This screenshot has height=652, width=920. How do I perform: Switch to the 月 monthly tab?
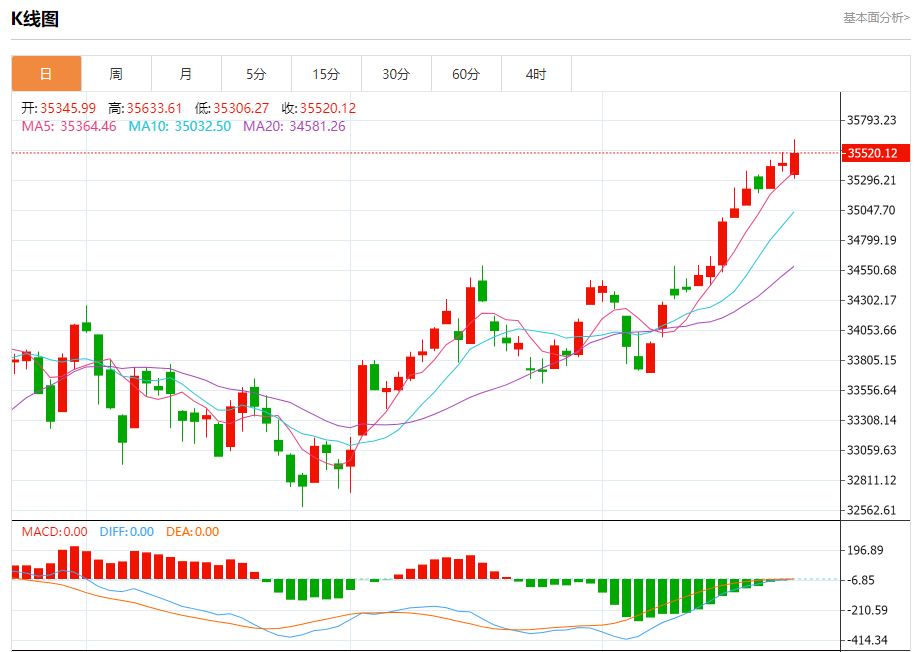click(x=186, y=74)
